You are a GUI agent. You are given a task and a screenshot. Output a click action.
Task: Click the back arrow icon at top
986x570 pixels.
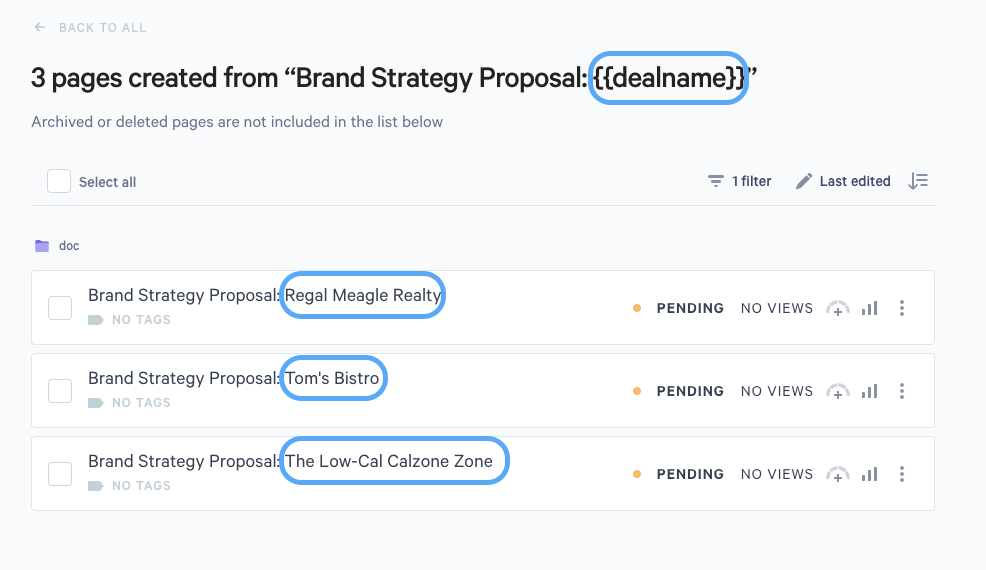tap(40, 27)
